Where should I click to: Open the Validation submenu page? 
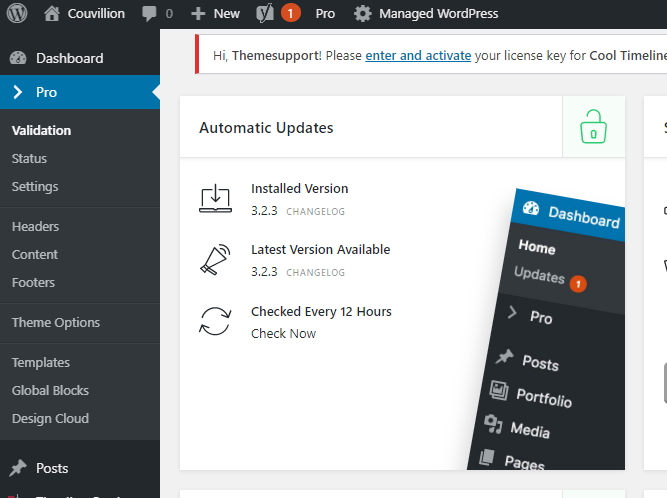41,131
